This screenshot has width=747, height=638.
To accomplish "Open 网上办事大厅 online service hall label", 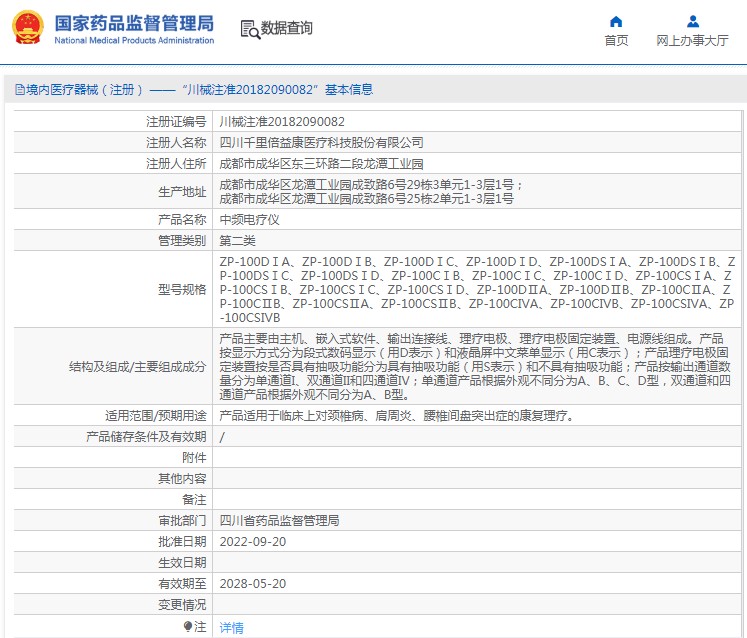I will (692, 41).
